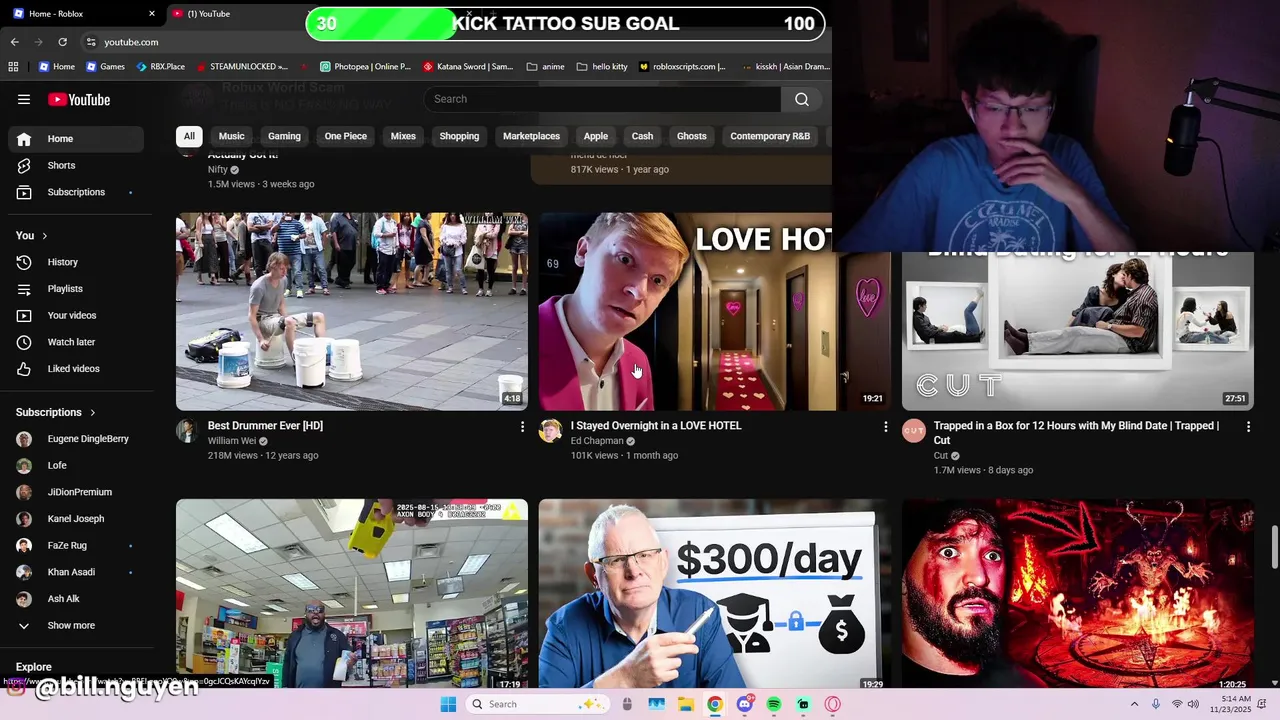Open Discord from the taskbar
The height and width of the screenshot is (720, 1280).
coord(745,704)
